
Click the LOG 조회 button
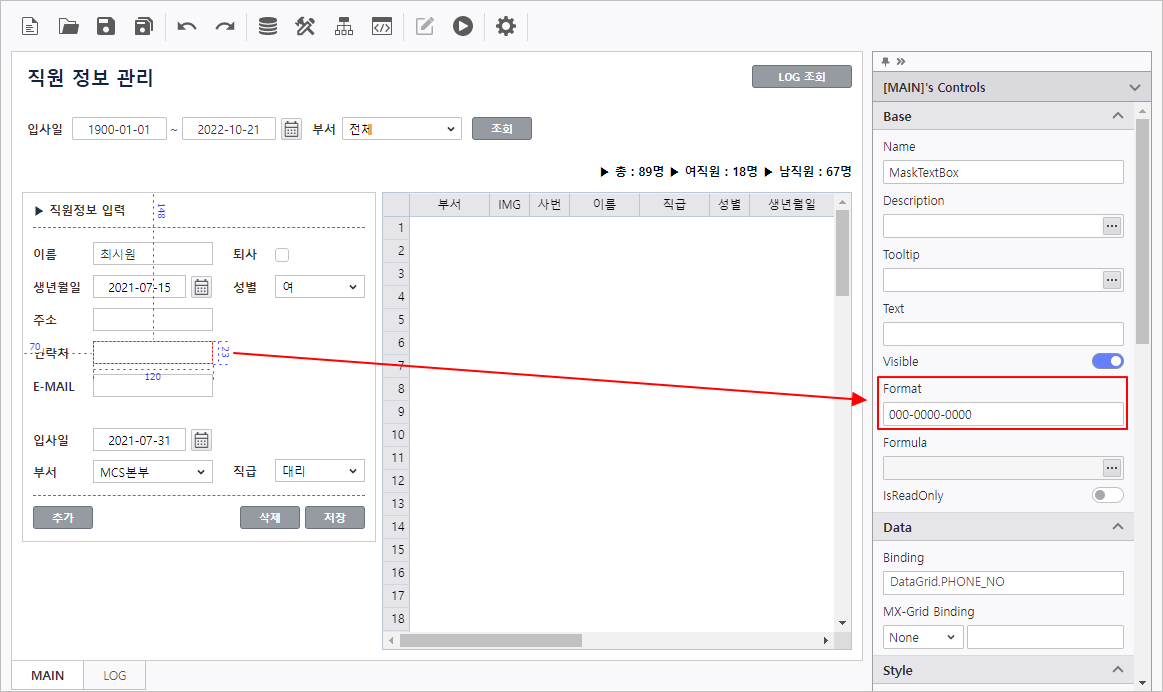(801, 77)
